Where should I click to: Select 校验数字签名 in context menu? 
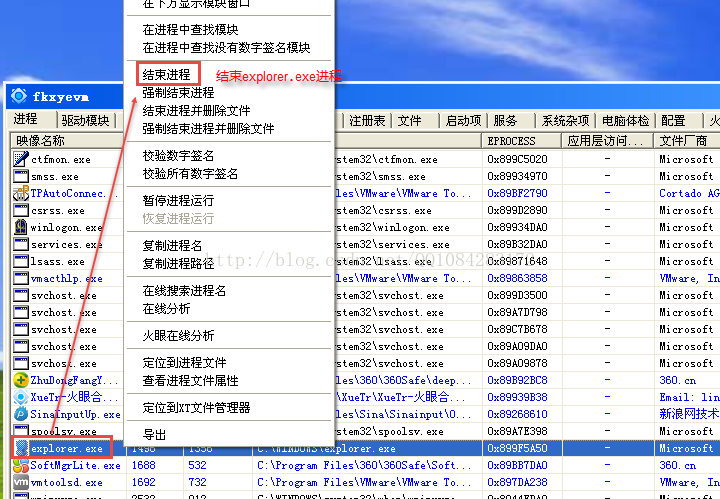[x=178, y=156]
